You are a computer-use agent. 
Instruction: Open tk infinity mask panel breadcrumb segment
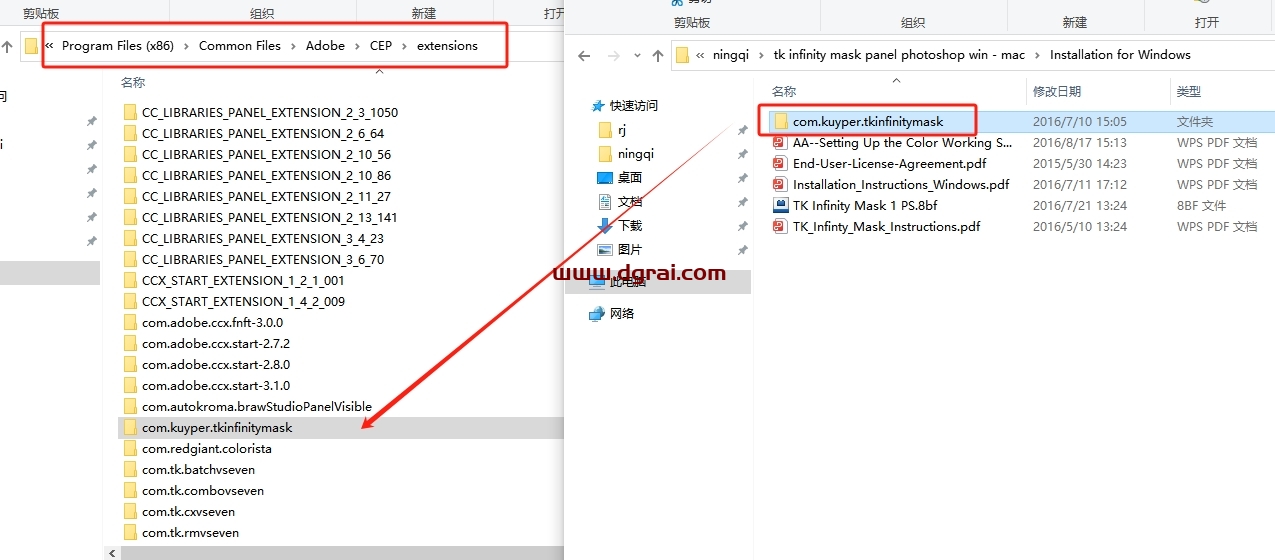click(899, 55)
